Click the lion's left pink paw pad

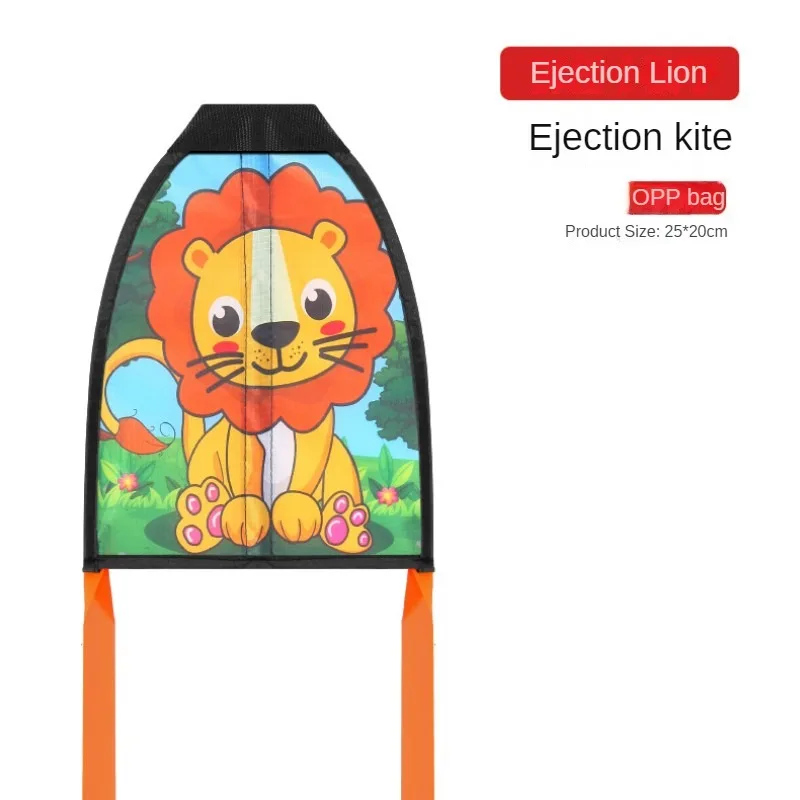200,514
